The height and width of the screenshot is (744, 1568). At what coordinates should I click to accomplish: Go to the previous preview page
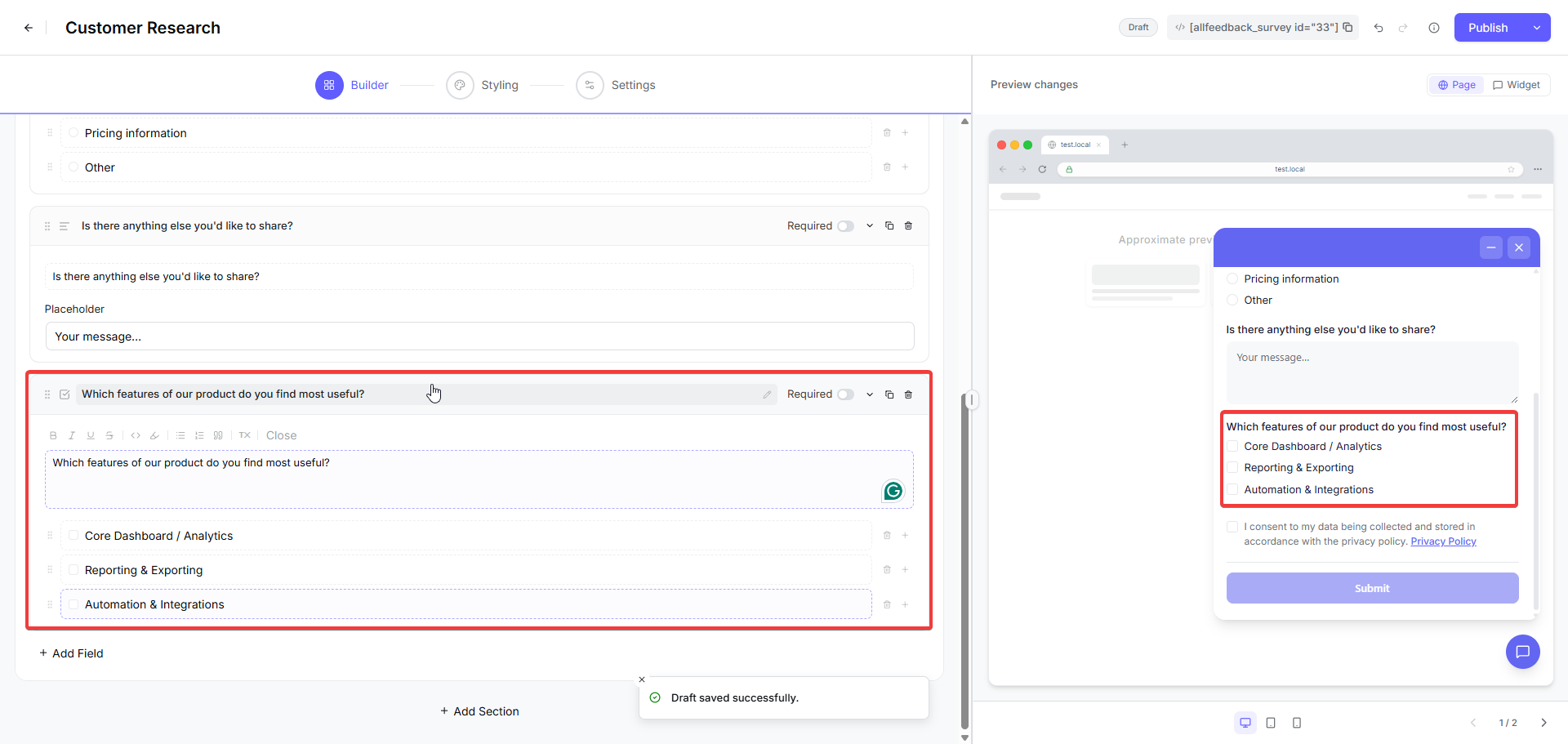[1473, 723]
